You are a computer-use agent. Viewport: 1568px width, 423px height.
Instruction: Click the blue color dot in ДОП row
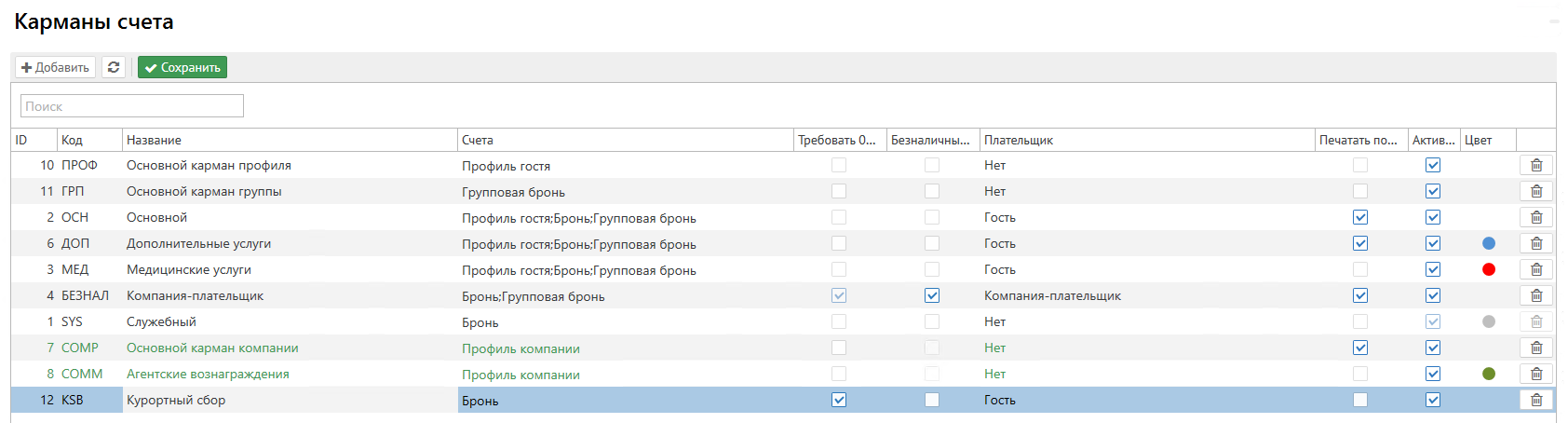click(1489, 243)
